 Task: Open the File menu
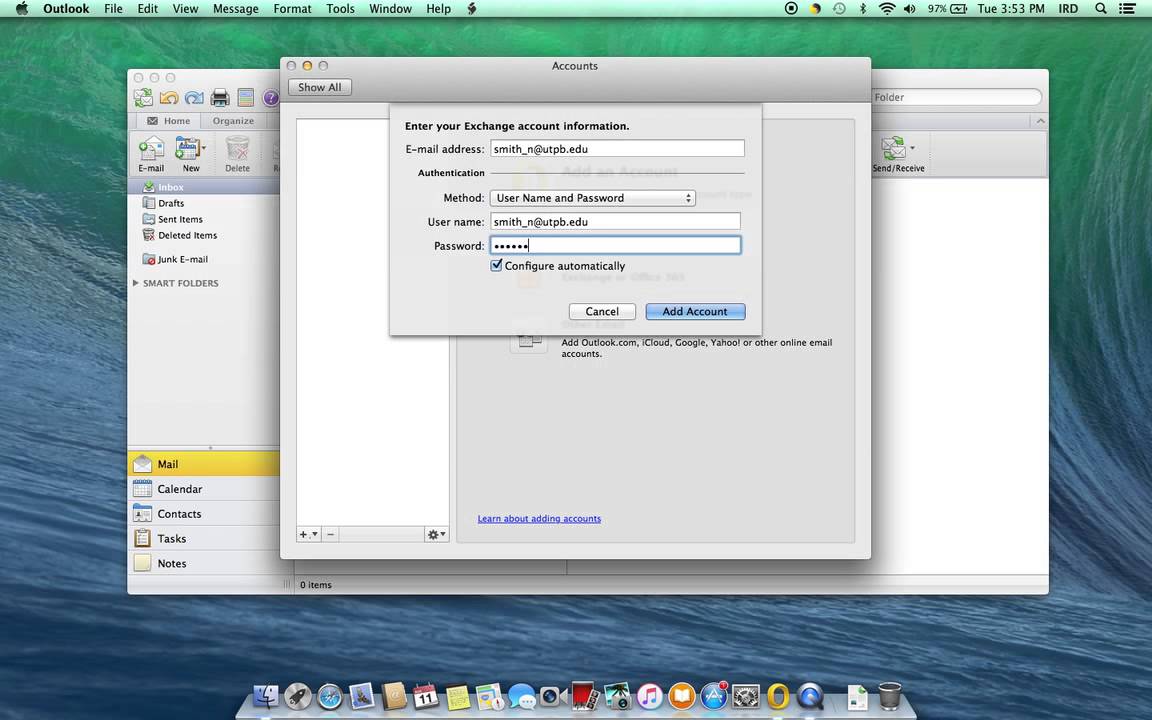[113, 9]
